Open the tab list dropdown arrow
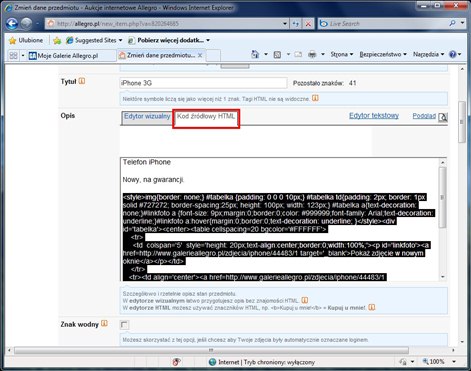This screenshot has width=471, height=371. coord(23,55)
